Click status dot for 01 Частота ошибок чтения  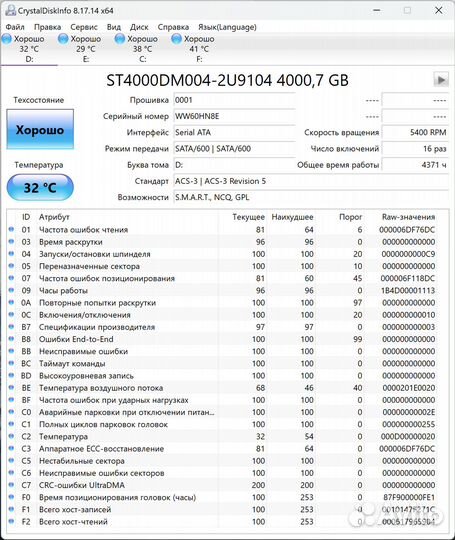pyautogui.click(x=11, y=229)
